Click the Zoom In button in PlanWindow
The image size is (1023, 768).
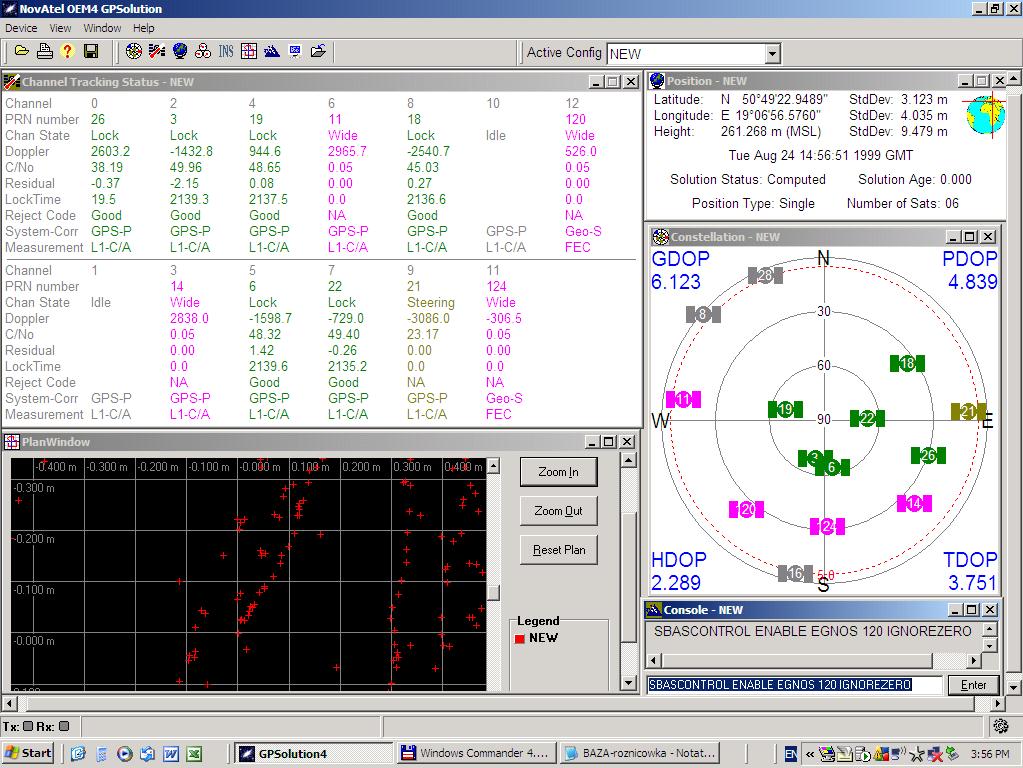(x=558, y=472)
